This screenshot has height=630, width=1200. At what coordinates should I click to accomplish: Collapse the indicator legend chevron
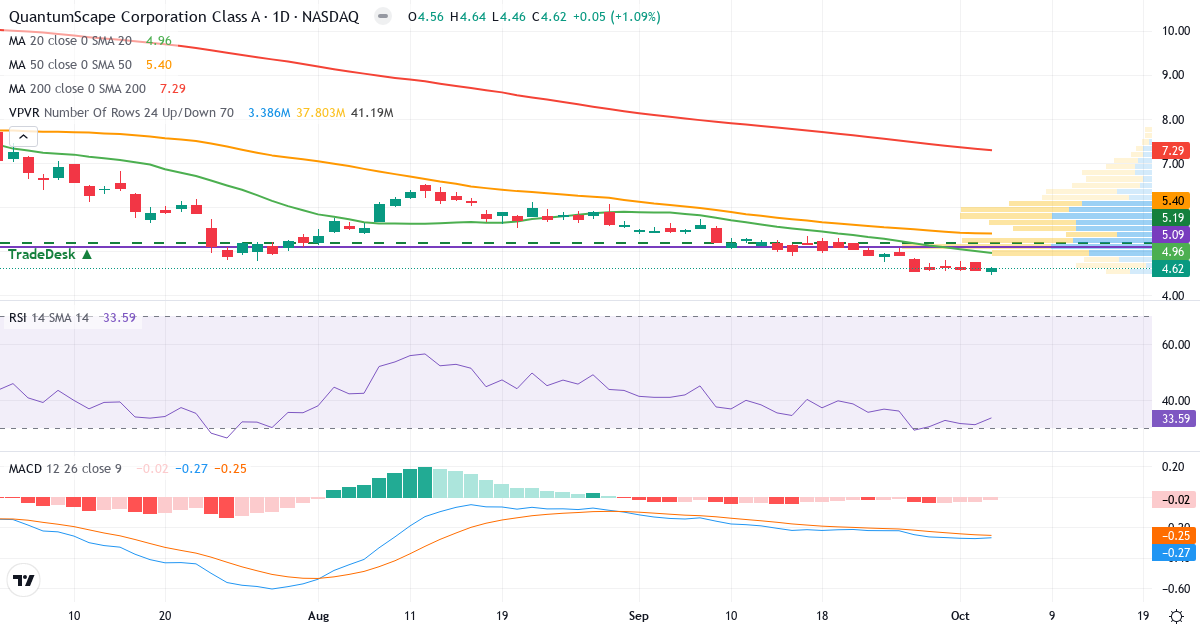(22, 137)
